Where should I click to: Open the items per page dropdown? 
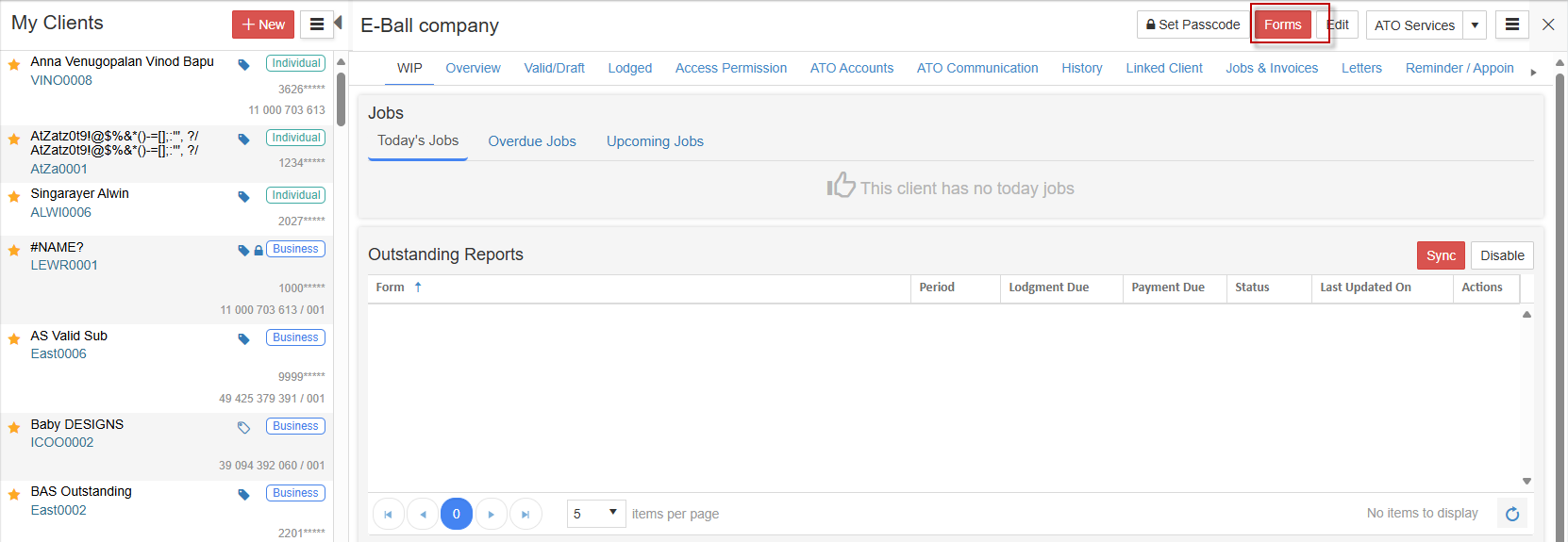[x=595, y=514]
